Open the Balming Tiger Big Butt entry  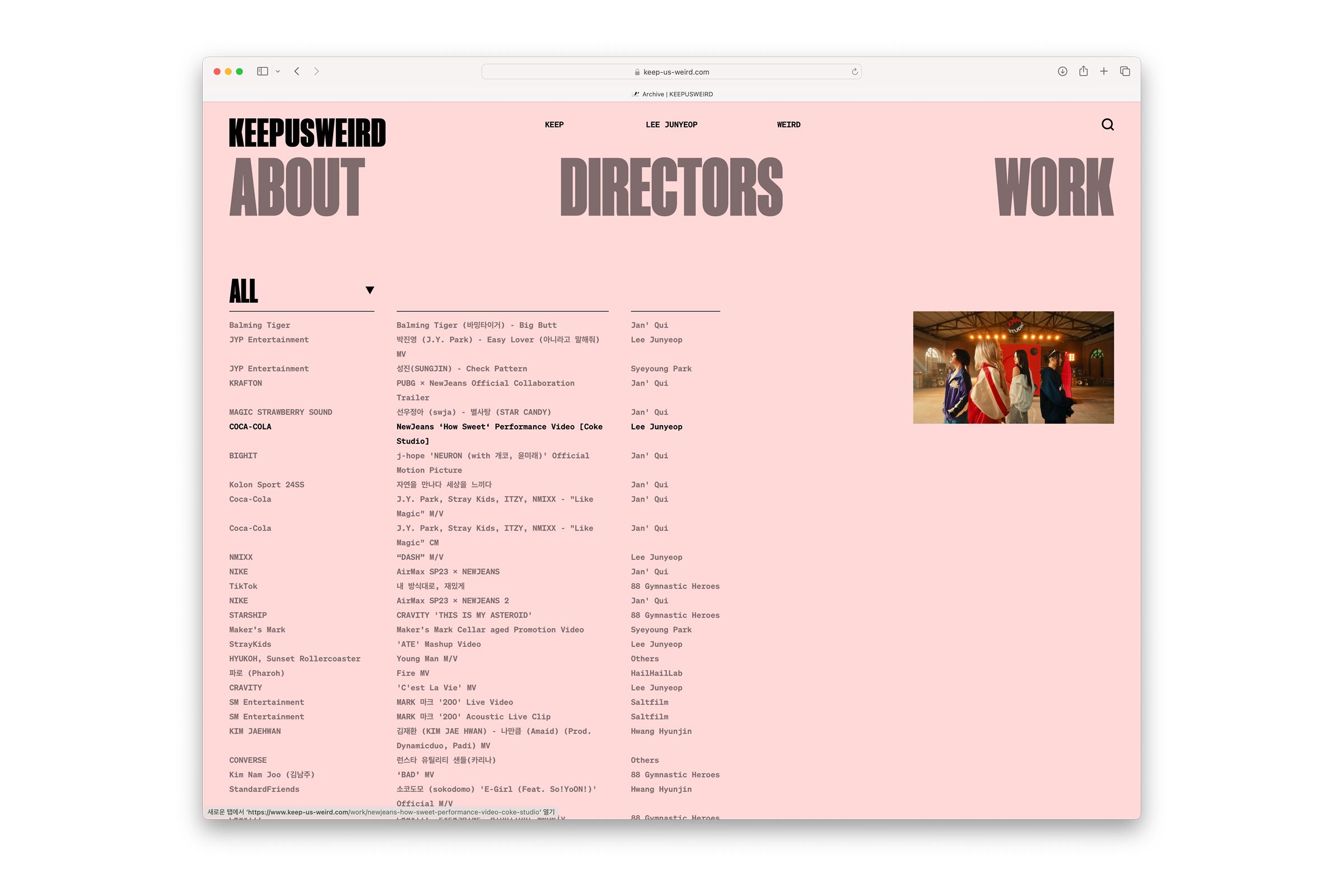(476, 325)
